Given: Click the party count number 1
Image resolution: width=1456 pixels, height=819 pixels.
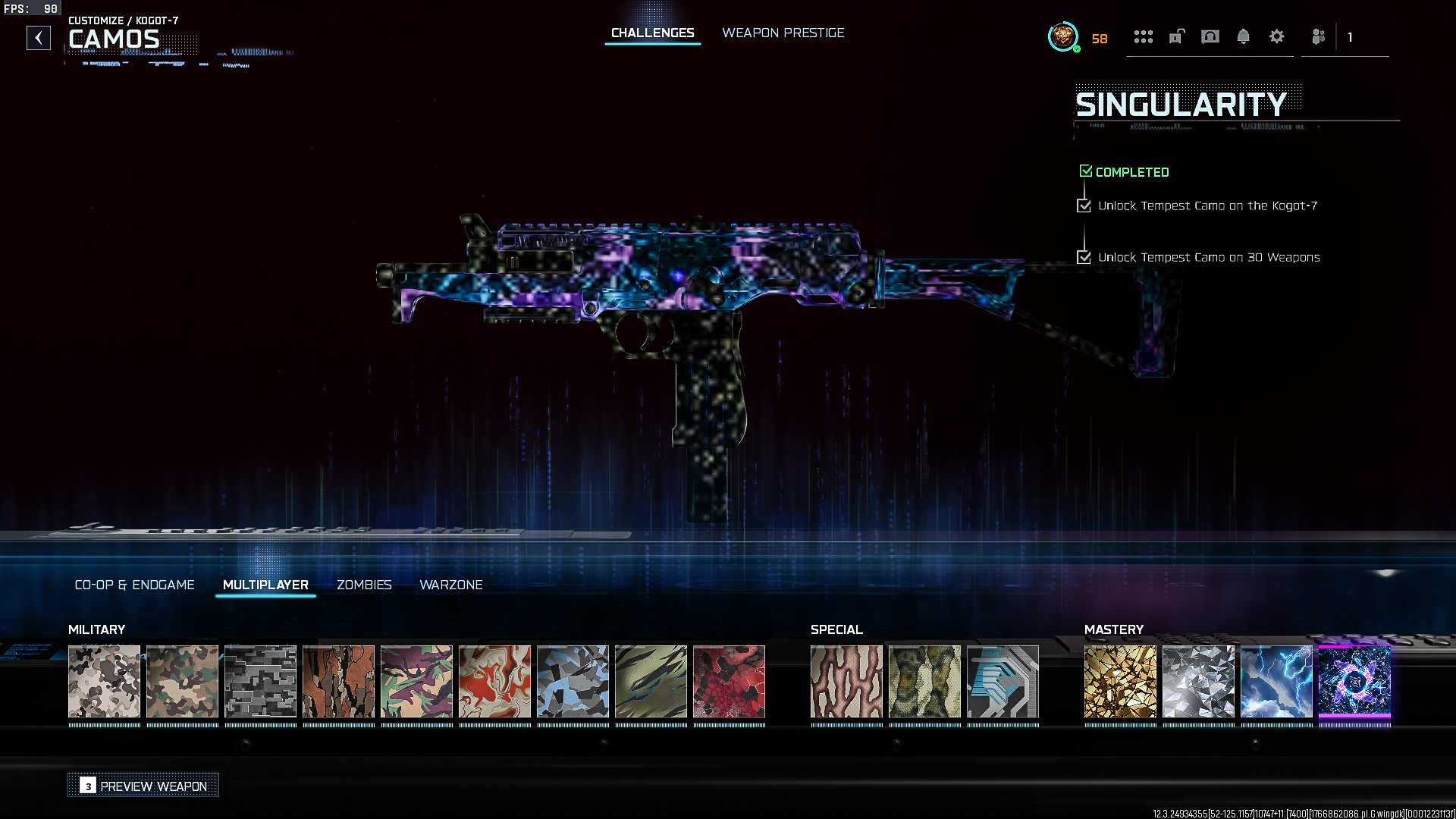Looking at the screenshot, I should click(1350, 37).
